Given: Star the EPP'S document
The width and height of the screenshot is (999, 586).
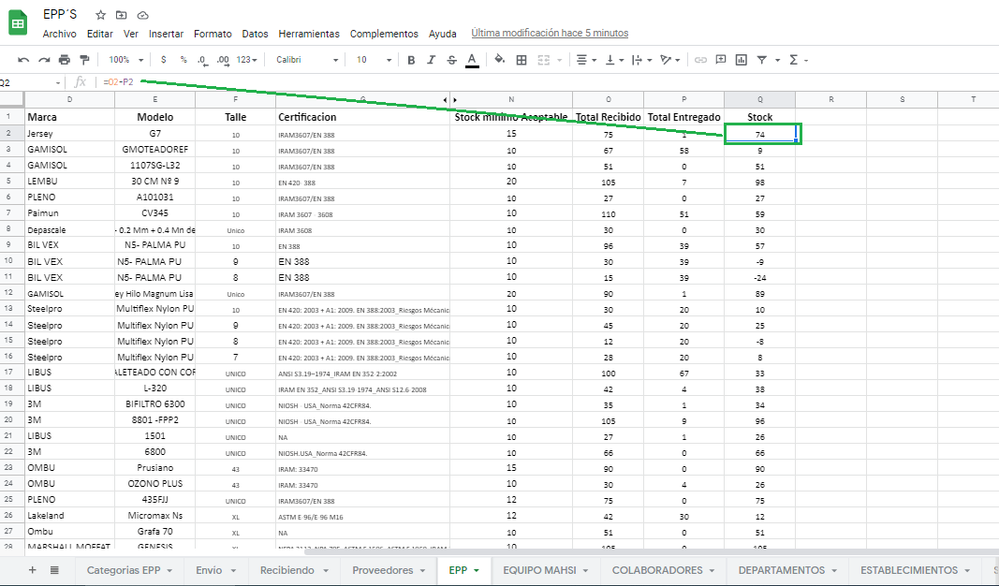Looking at the screenshot, I should [100, 15].
